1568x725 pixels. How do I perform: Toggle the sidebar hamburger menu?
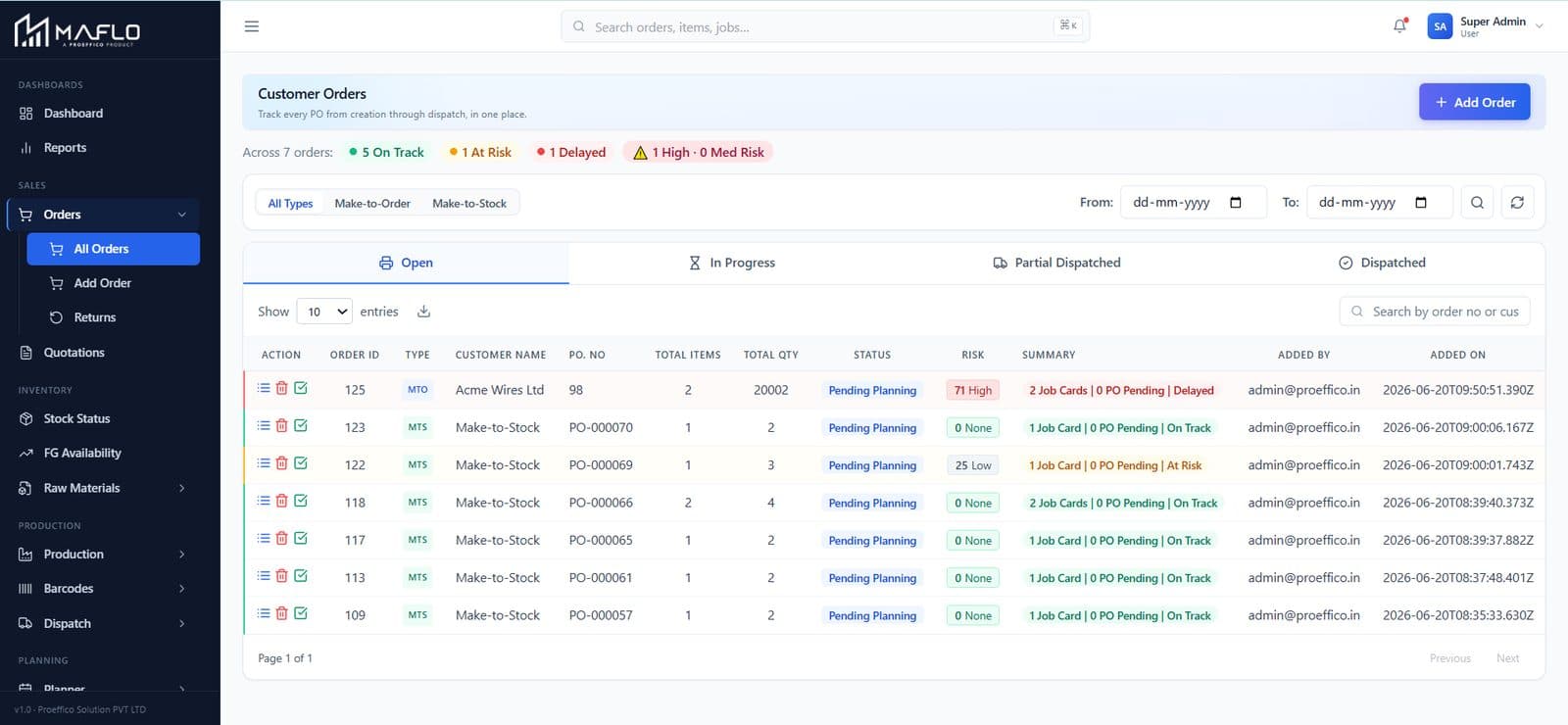[252, 26]
